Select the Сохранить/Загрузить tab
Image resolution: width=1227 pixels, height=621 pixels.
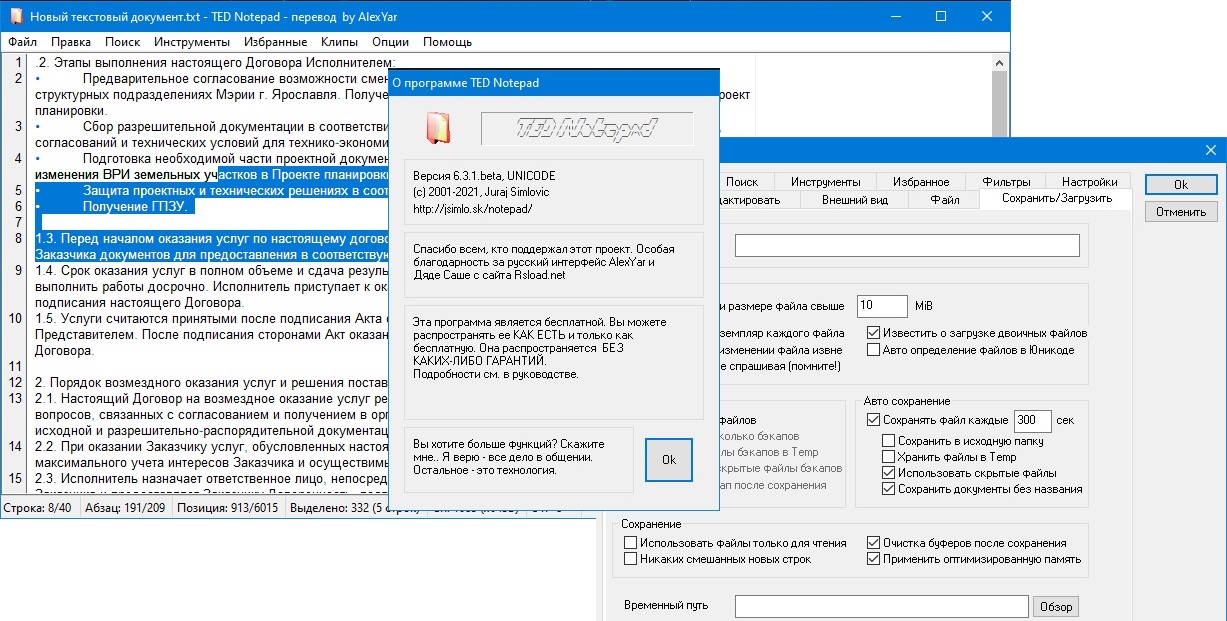(1058, 199)
